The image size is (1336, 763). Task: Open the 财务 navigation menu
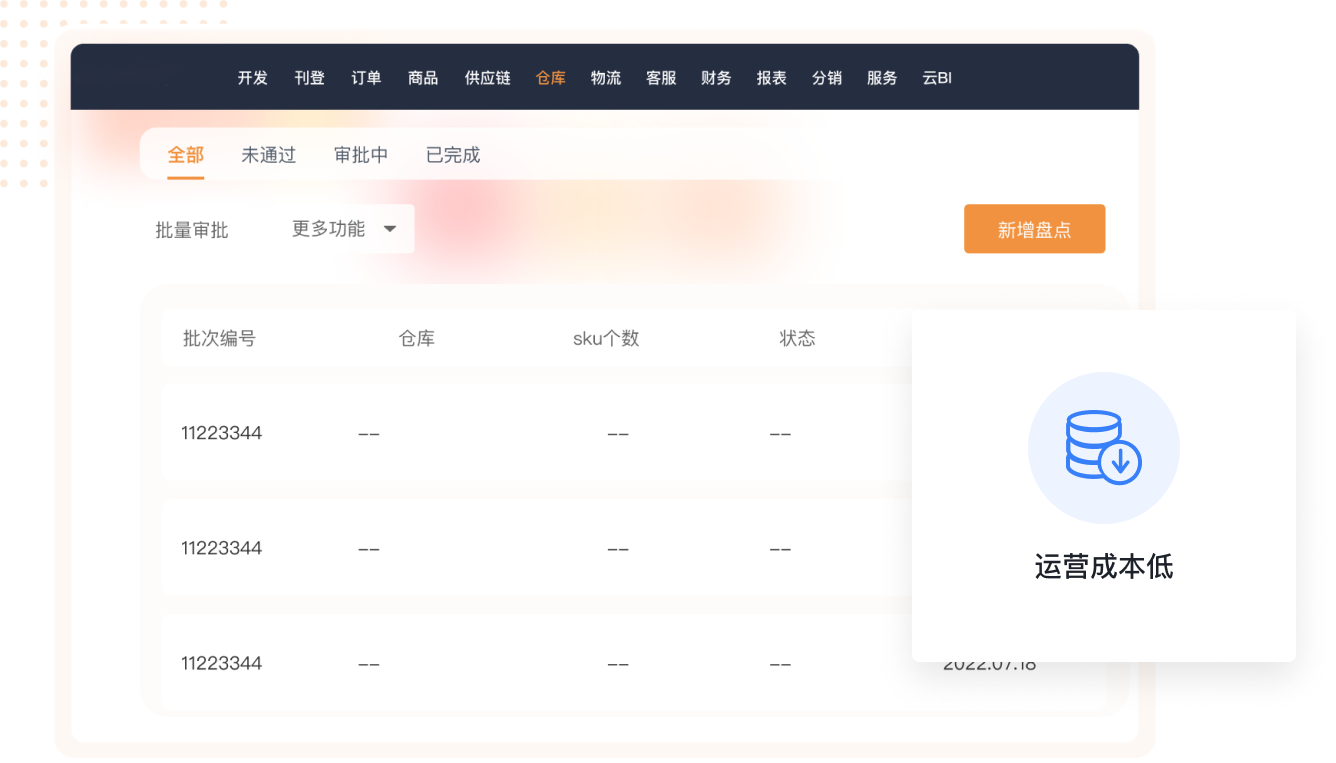[716, 78]
